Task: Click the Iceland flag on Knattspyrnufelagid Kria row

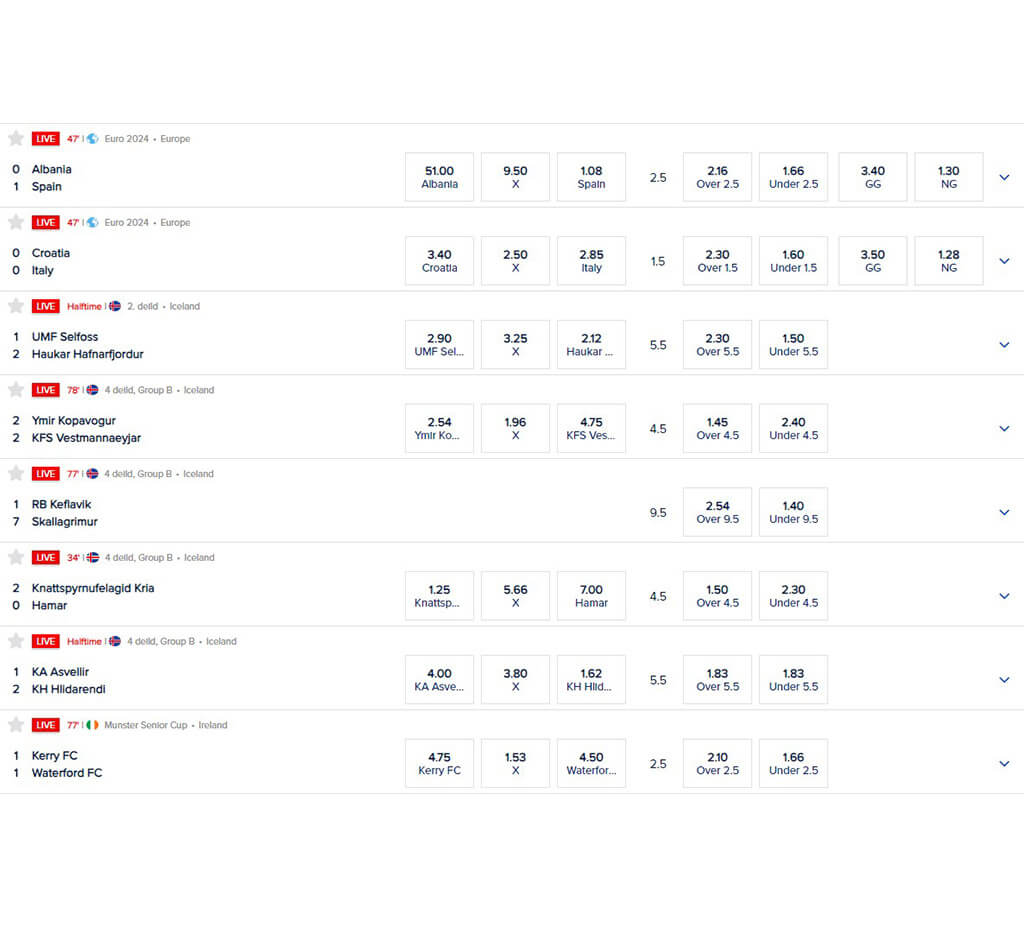Action: [93, 558]
